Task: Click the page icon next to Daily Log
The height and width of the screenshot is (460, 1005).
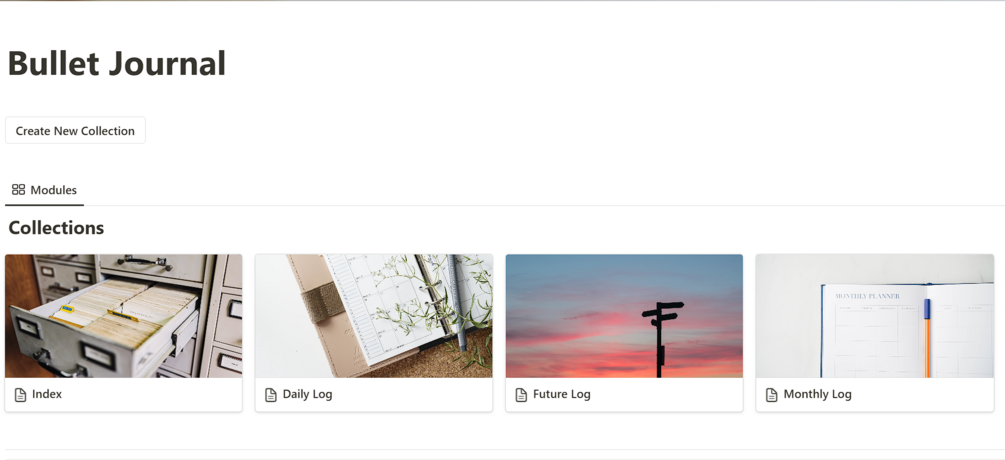Action: [x=271, y=395]
